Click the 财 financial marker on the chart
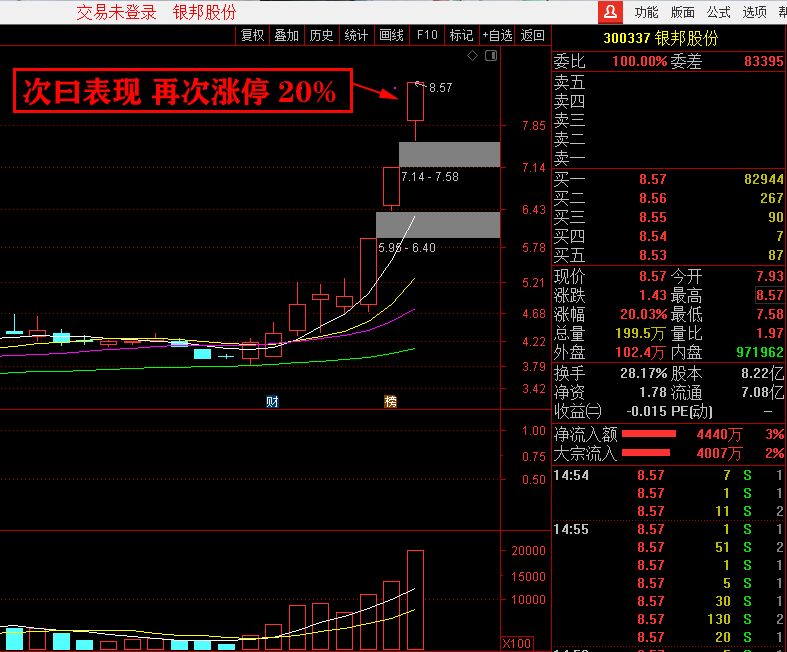The width and height of the screenshot is (787, 652). (272, 401)
